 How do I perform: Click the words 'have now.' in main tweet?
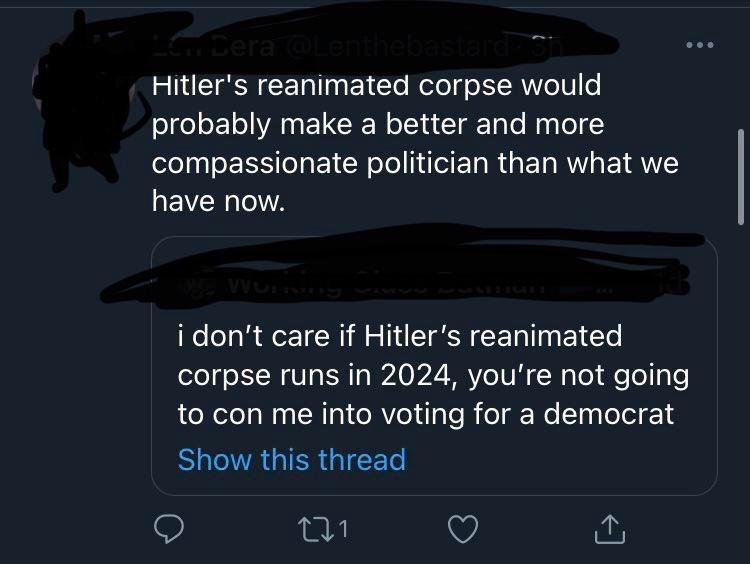point(219,200)
